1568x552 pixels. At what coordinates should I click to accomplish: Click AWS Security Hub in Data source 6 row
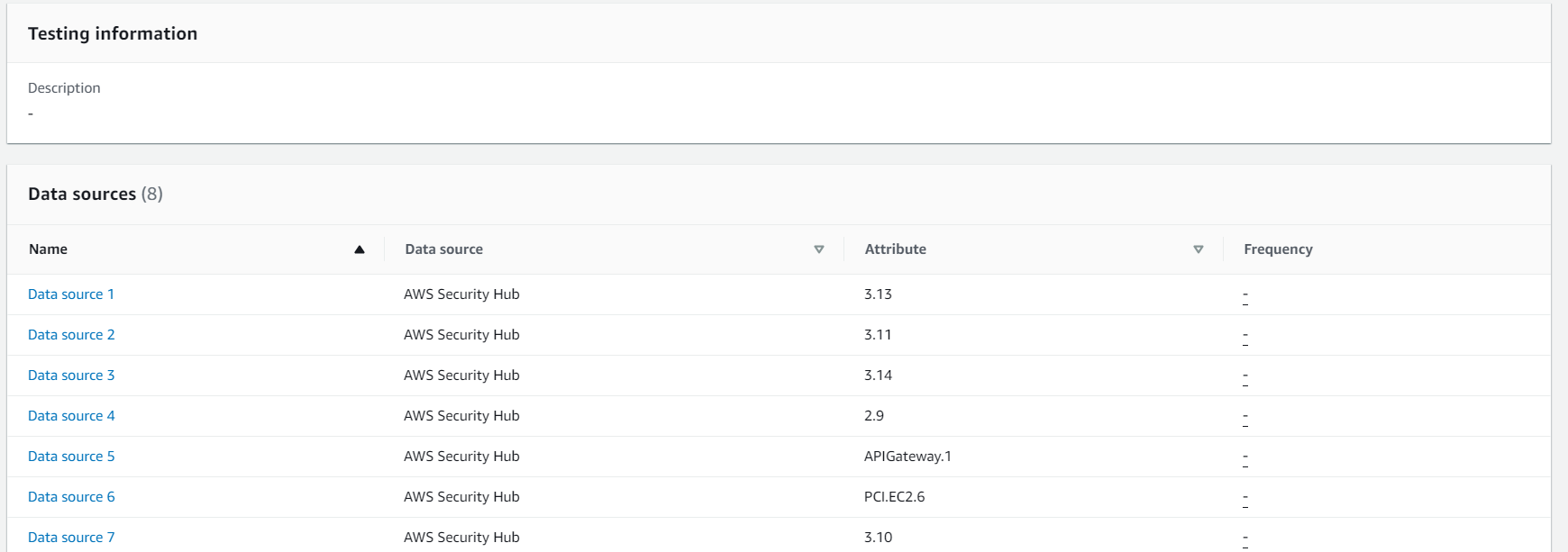click(x=461, y=497)
